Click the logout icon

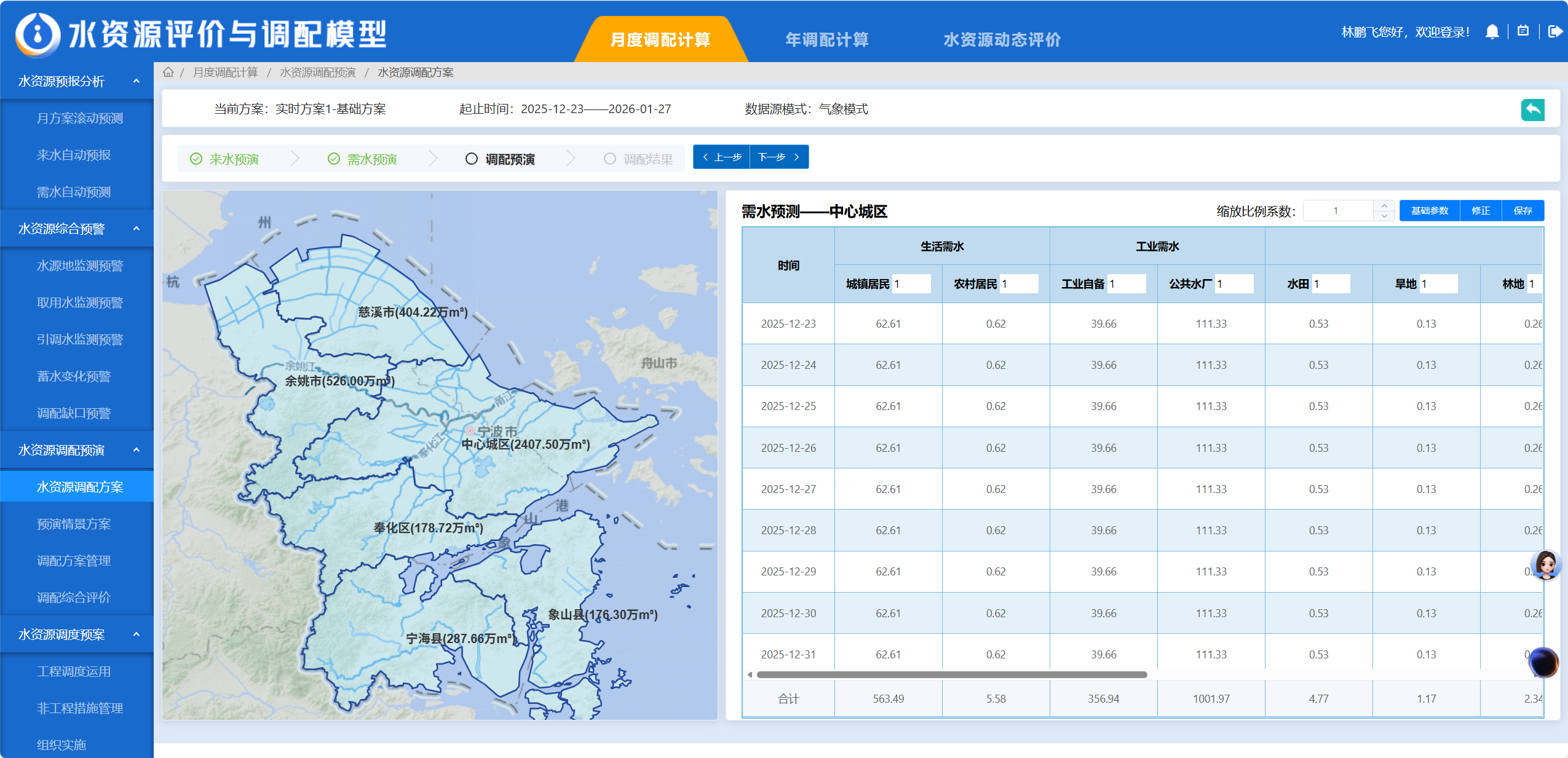pos(1554,31)
